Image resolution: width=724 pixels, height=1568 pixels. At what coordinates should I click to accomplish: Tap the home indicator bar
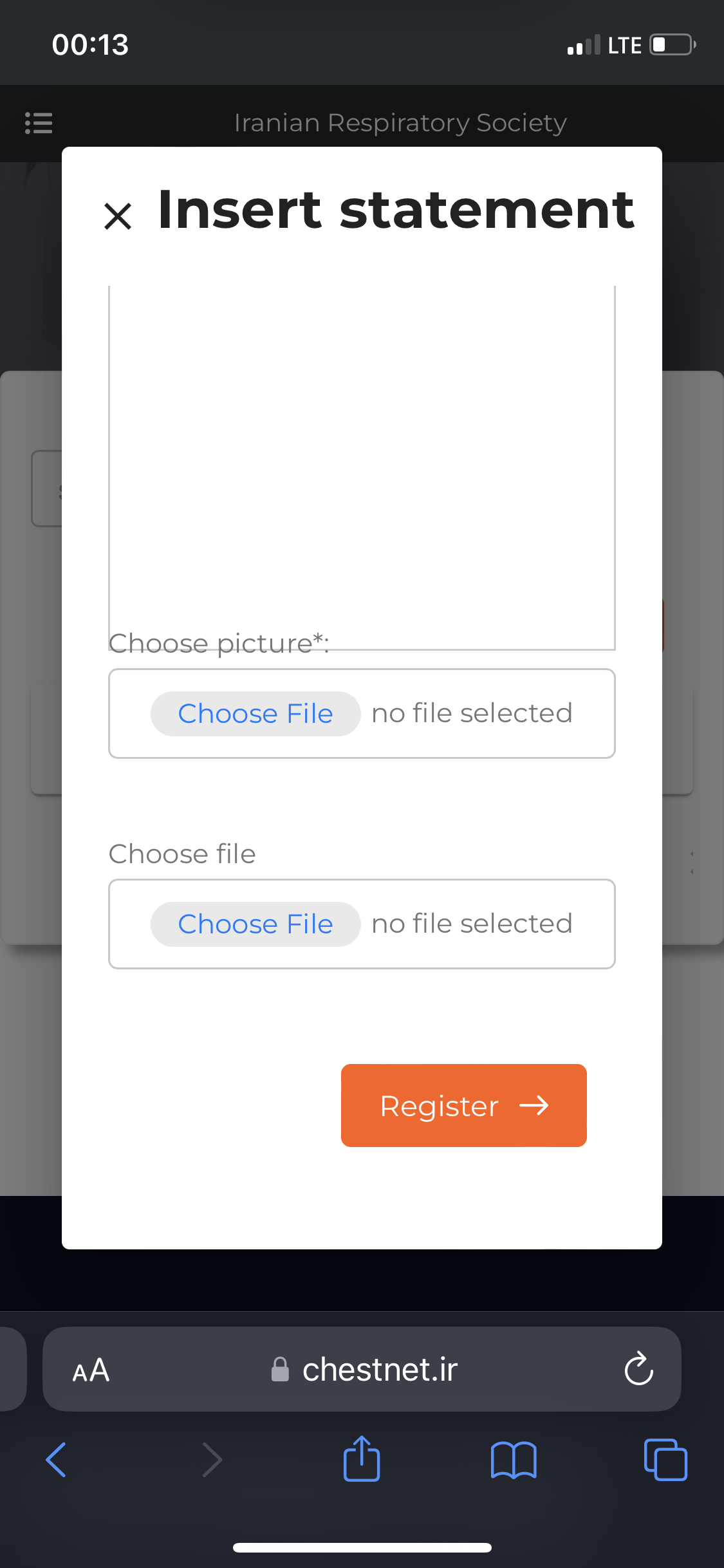pos(362,1547)
